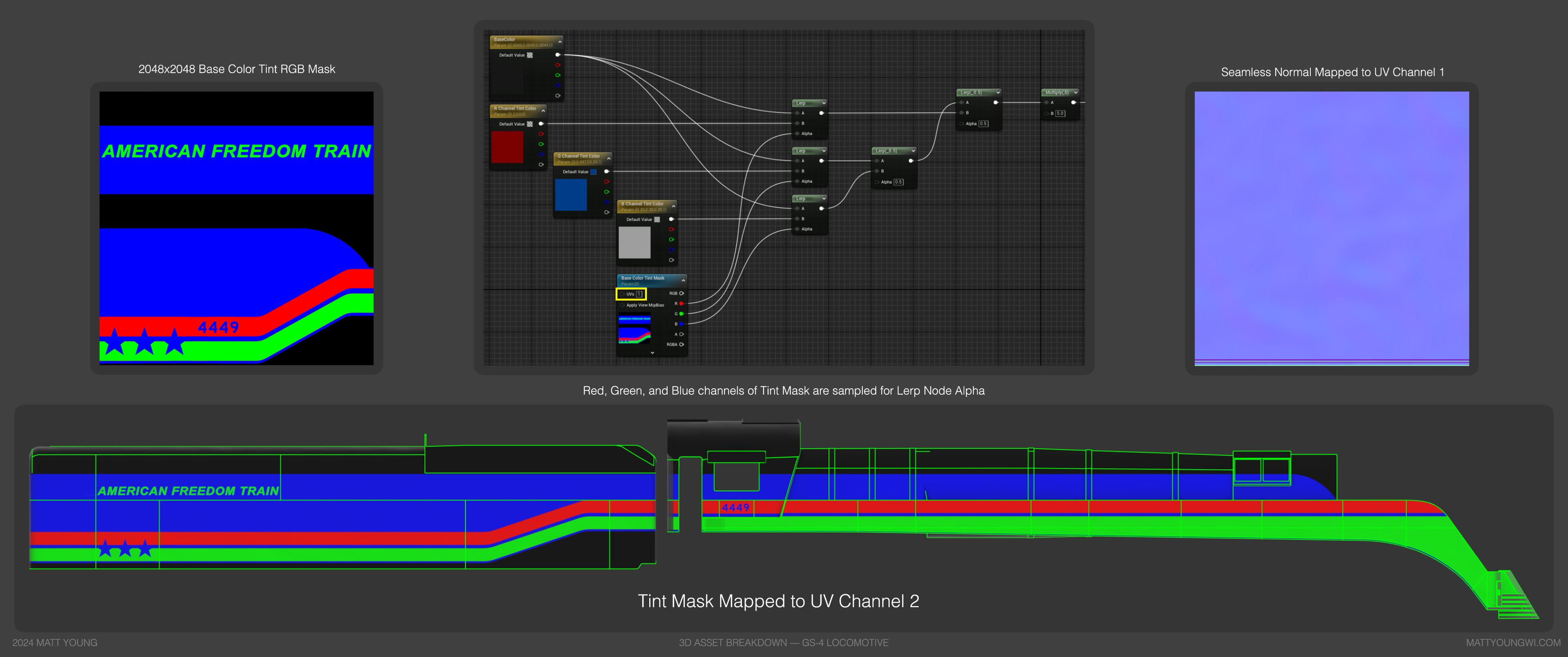Click the large blue G Channel swatch
The image size is (1568, 657).
coord(571,195)
